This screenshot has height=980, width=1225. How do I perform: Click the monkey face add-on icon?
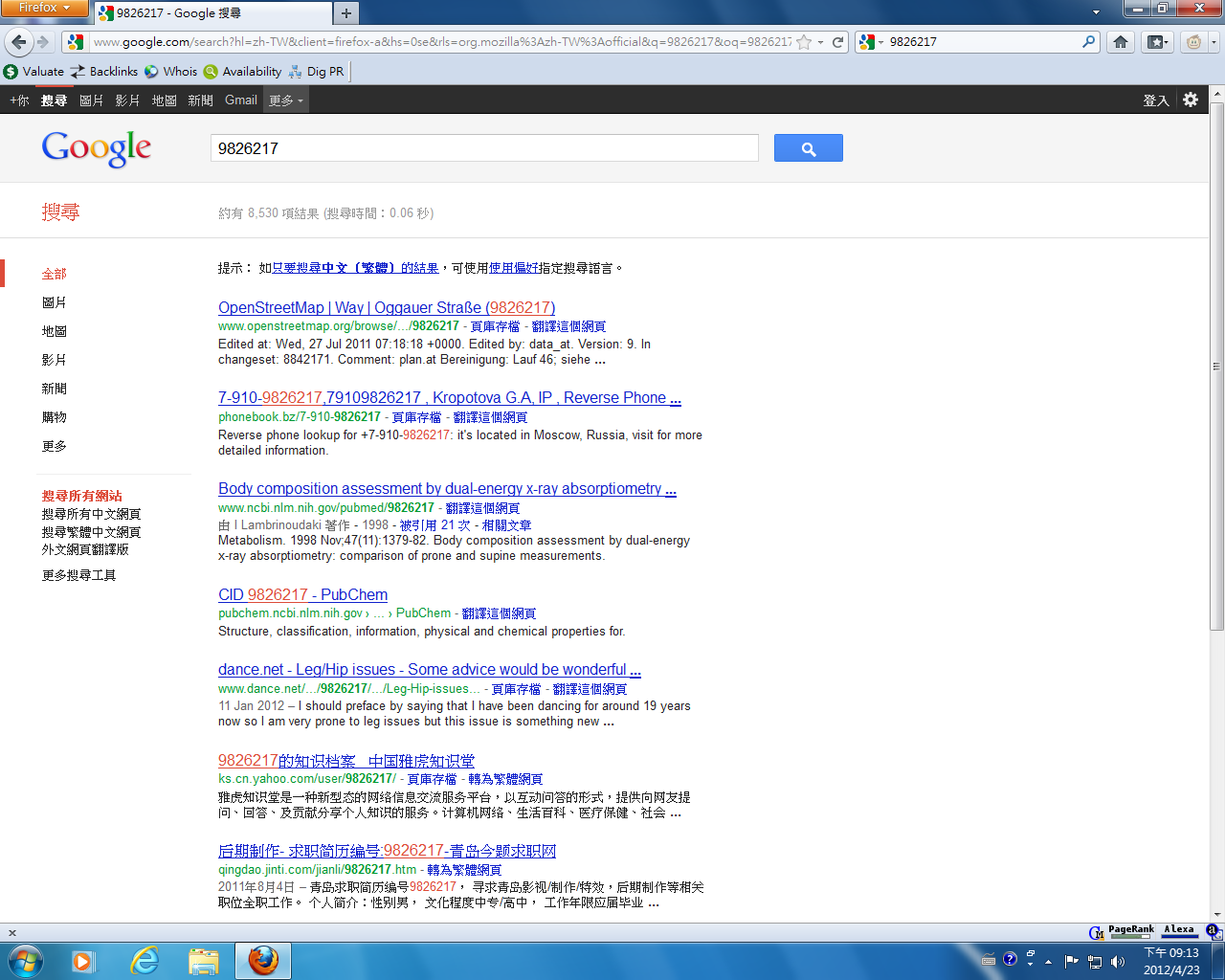(1193, 42)
